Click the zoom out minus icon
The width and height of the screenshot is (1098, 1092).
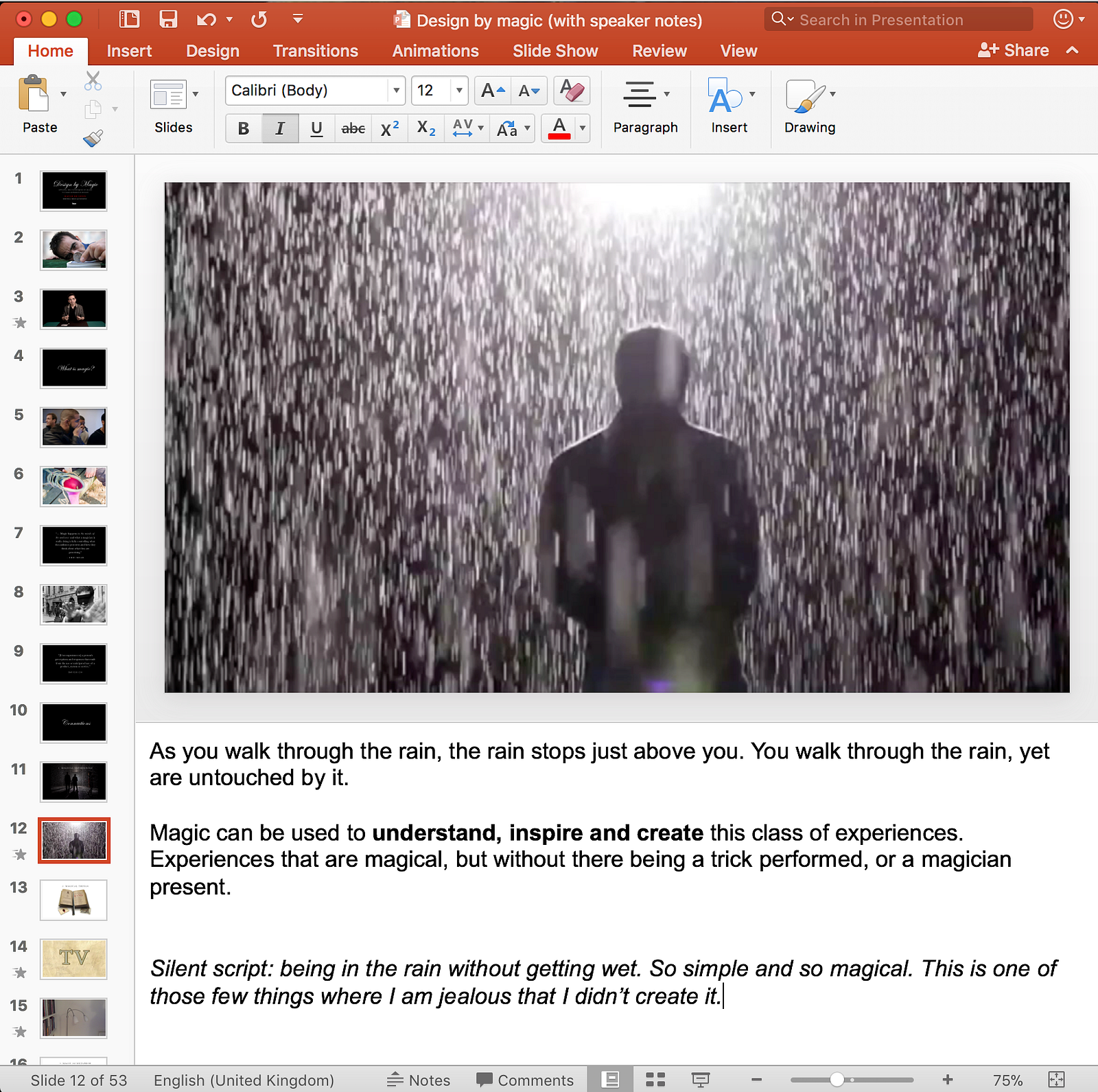756,1080
